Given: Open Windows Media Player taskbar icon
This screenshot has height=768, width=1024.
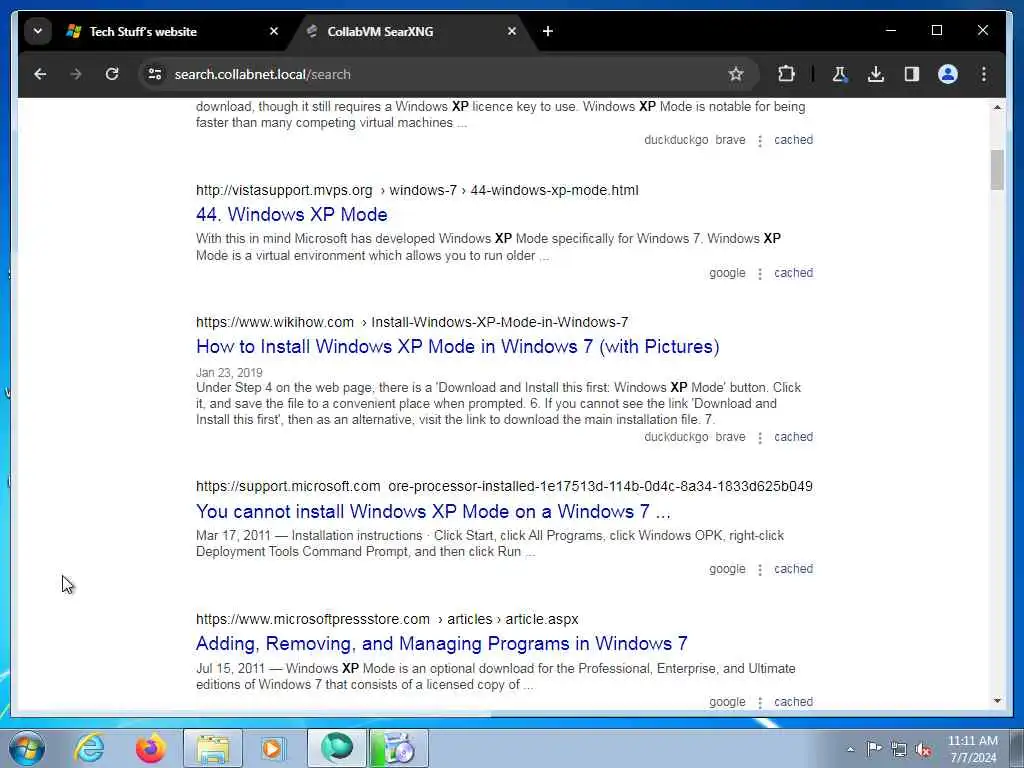Looking at the screenshot, I should pos(272,748).
